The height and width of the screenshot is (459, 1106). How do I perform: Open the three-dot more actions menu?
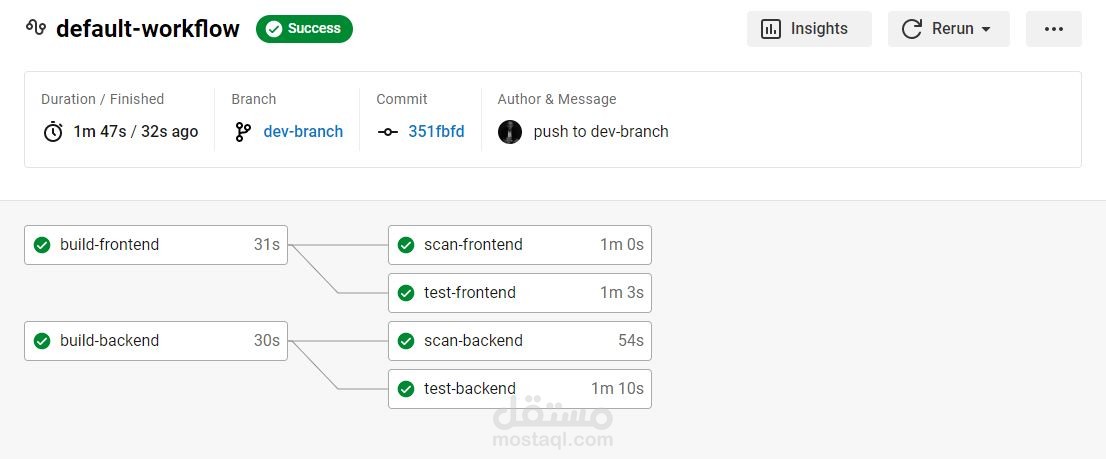(1053, 29)
